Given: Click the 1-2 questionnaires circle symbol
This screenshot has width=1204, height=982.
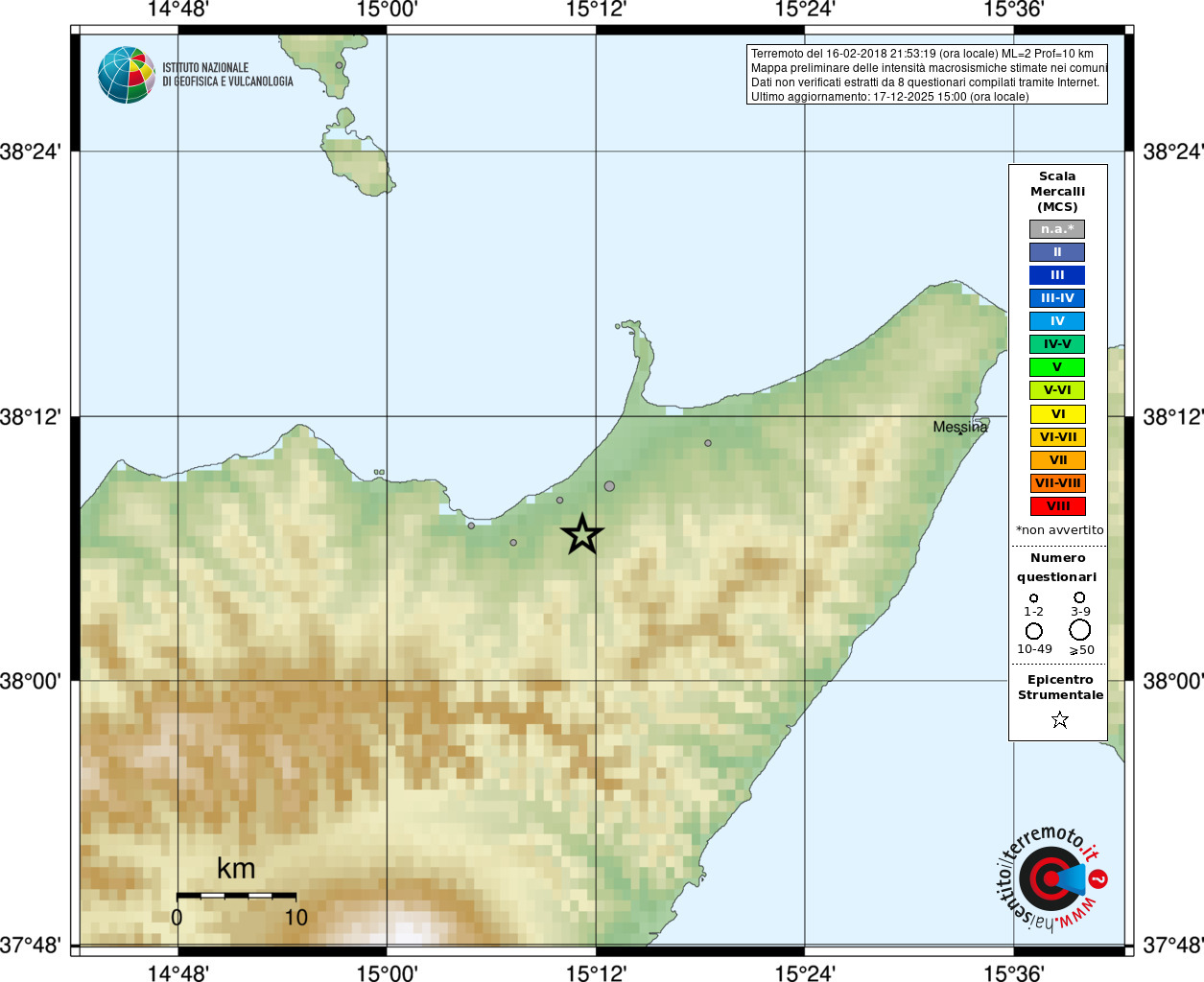Looking at the screenshot, I should click(1033, 598).
